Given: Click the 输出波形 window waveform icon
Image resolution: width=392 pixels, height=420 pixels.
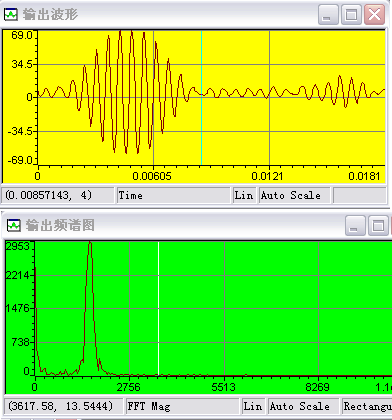Looking at the screenshot, I should click(x=10, y=14).
